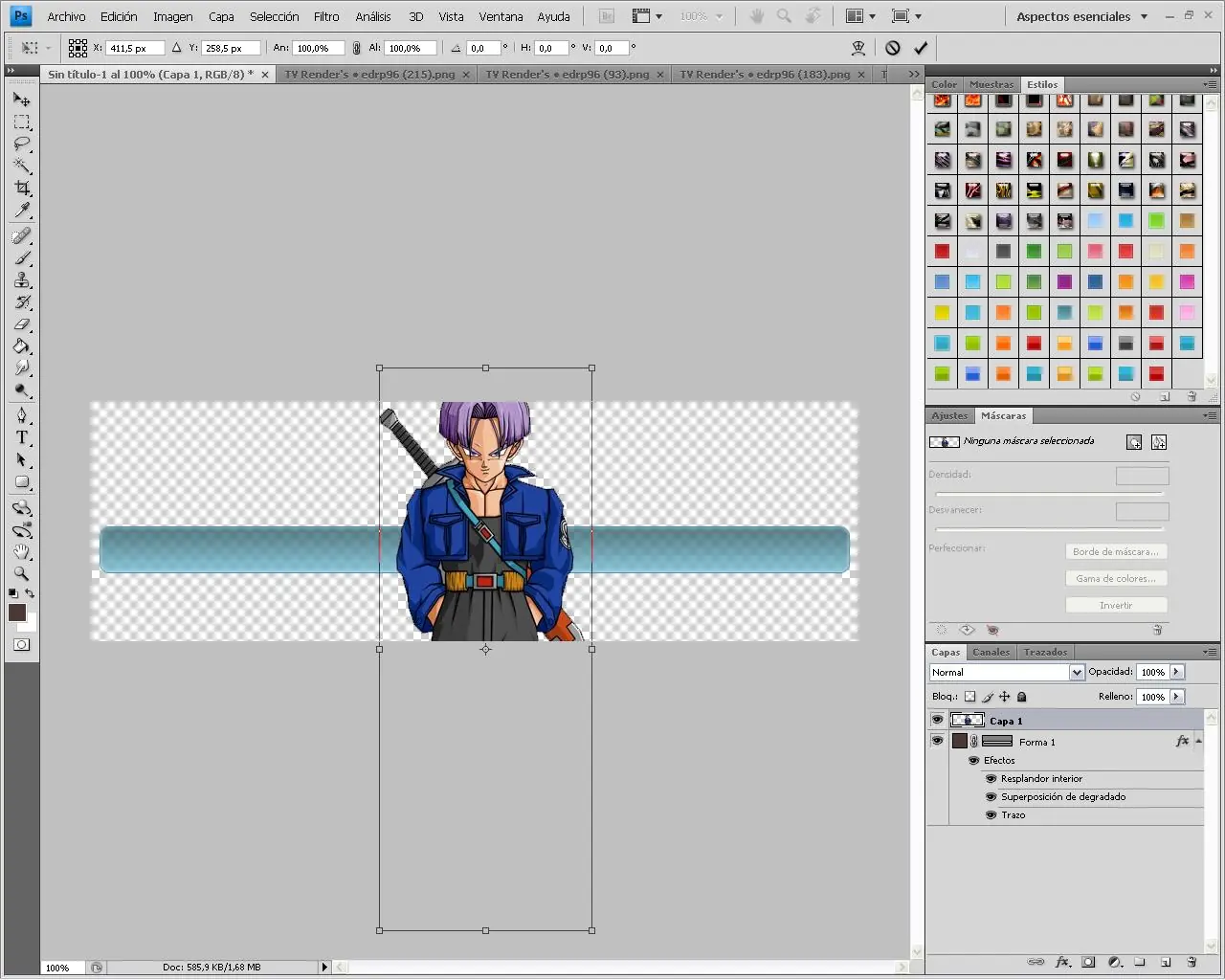Open the Capas panel options menu
This screenshot has height=980, width=1225.
[x=1210, y=652]
